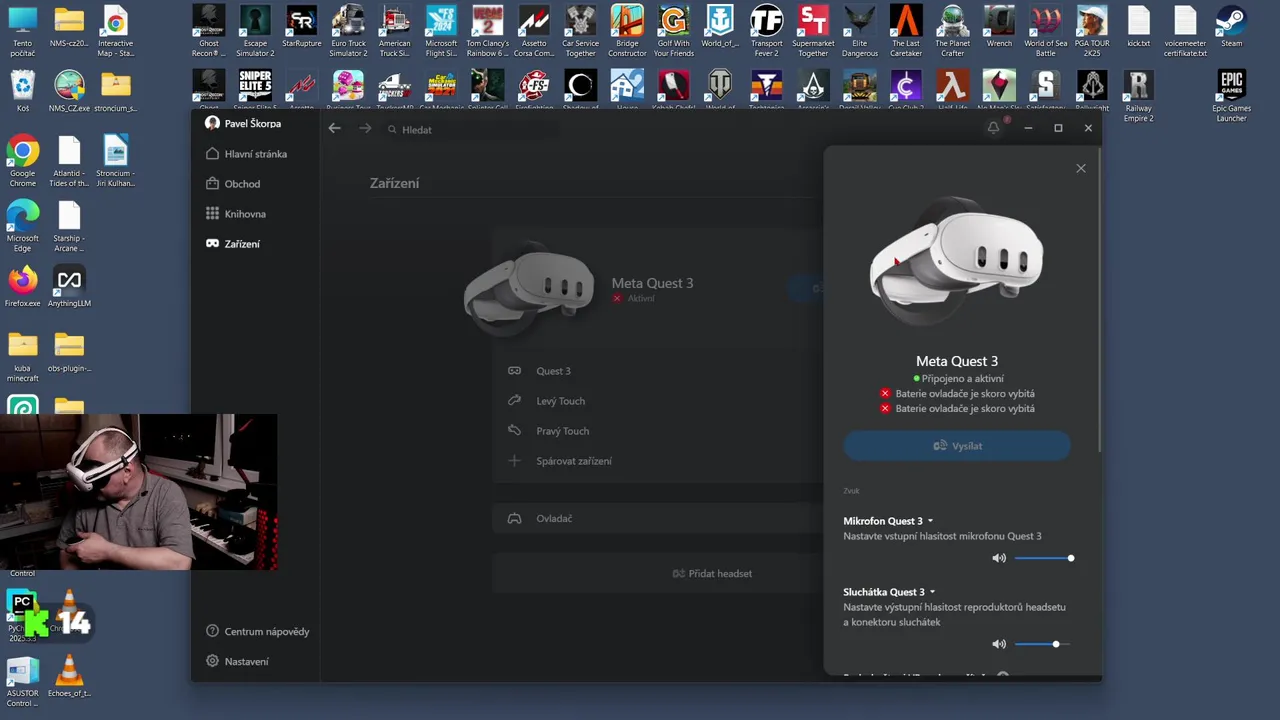Click the Pavel Škorpa profile avatar
Screen dimensions: 1280x720
(212, 123)
